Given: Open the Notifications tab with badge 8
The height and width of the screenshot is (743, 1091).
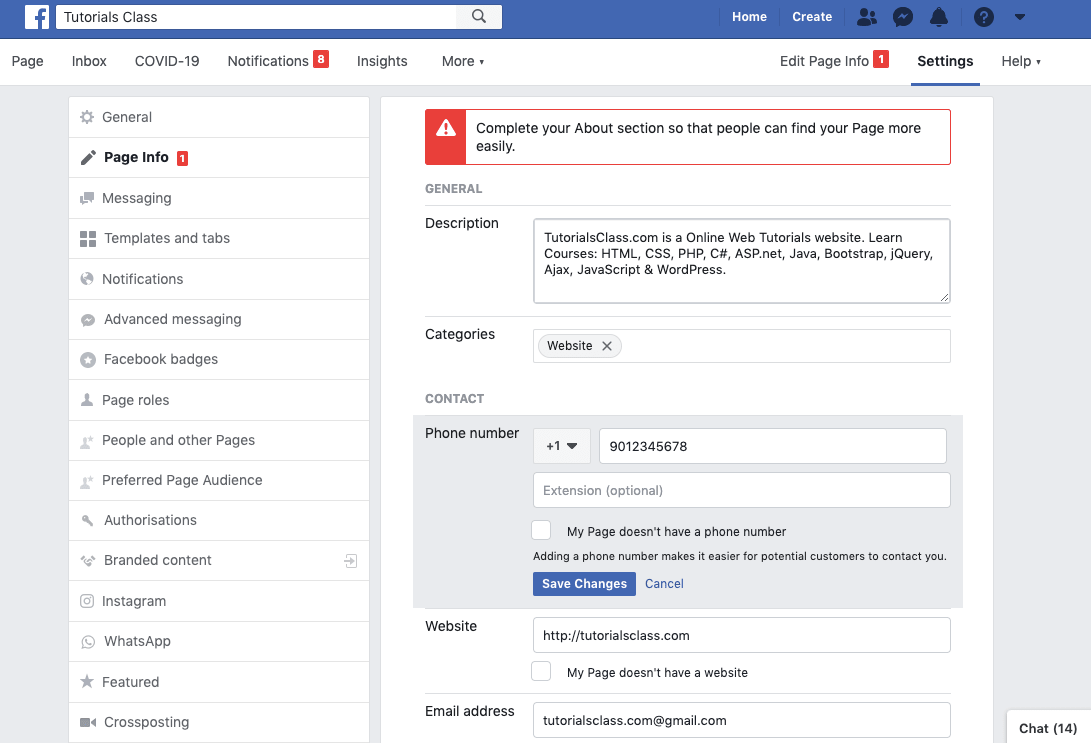Looking at the screenshot, I should pos(268,61).
